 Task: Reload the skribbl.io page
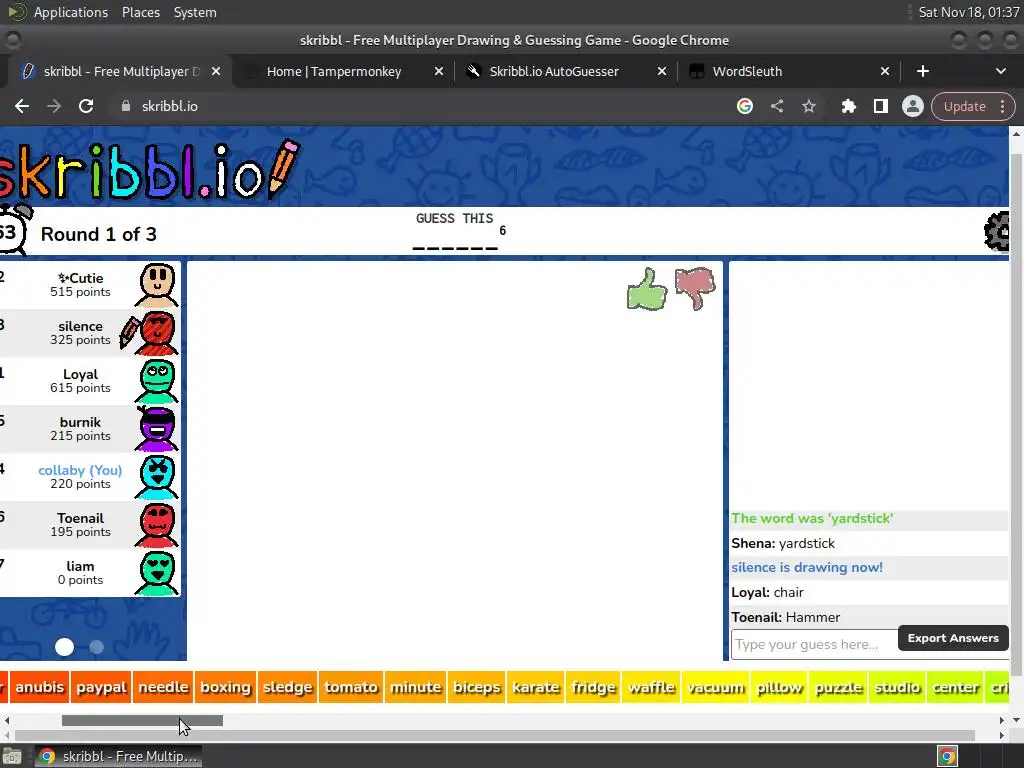click(86, 106)
